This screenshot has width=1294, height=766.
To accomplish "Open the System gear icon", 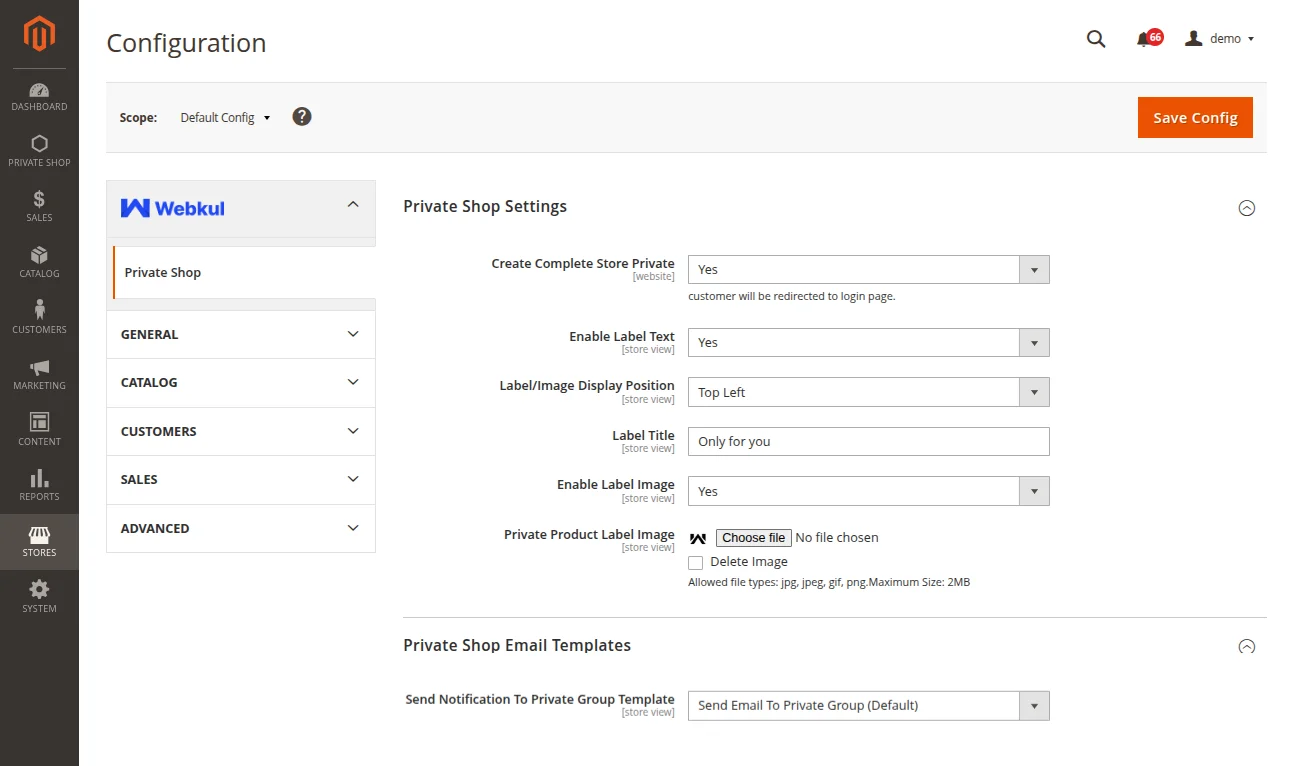I will pos(39,589).
